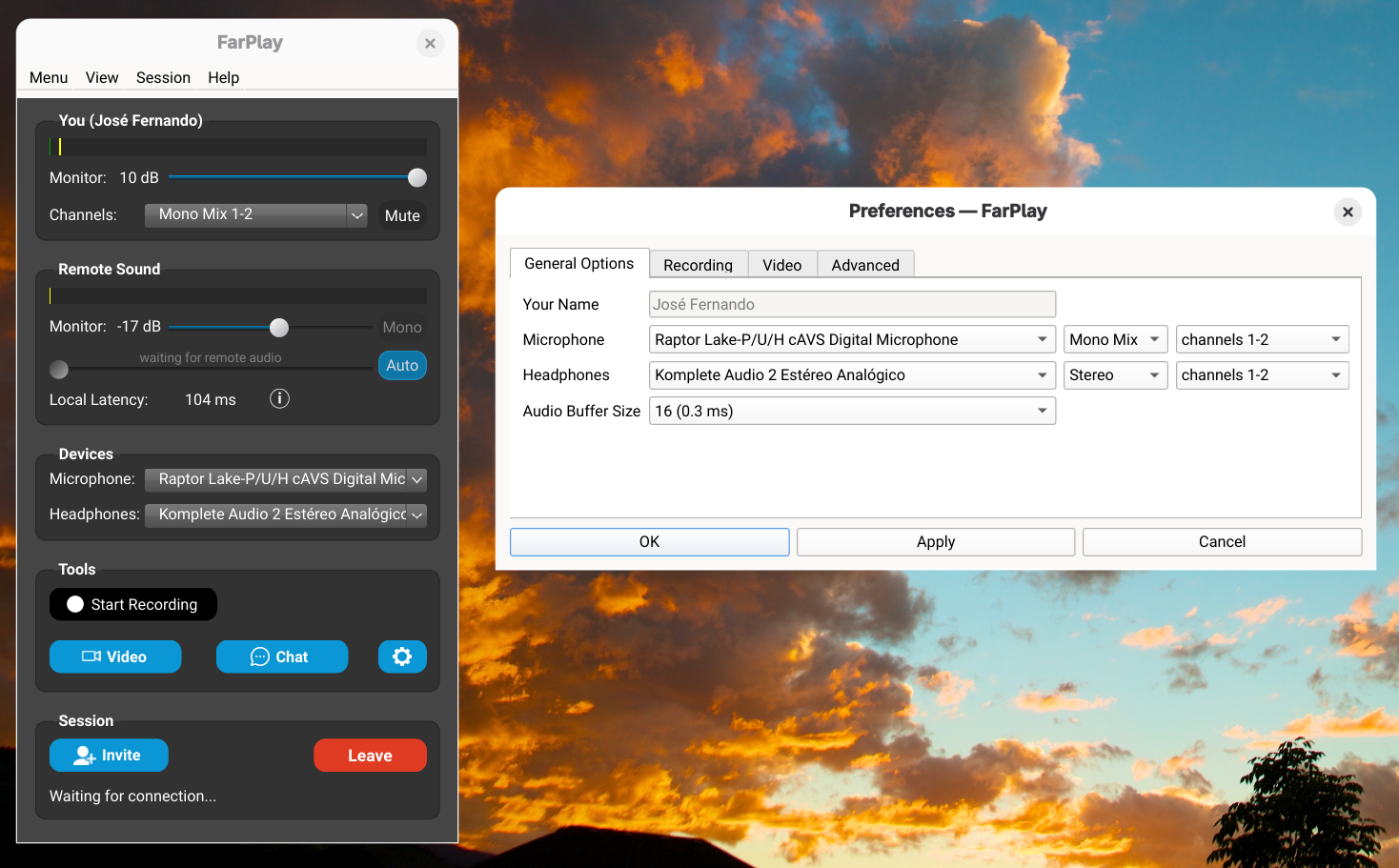
Task: Close the Preferences dialog via X icon
Action: 1348,212
